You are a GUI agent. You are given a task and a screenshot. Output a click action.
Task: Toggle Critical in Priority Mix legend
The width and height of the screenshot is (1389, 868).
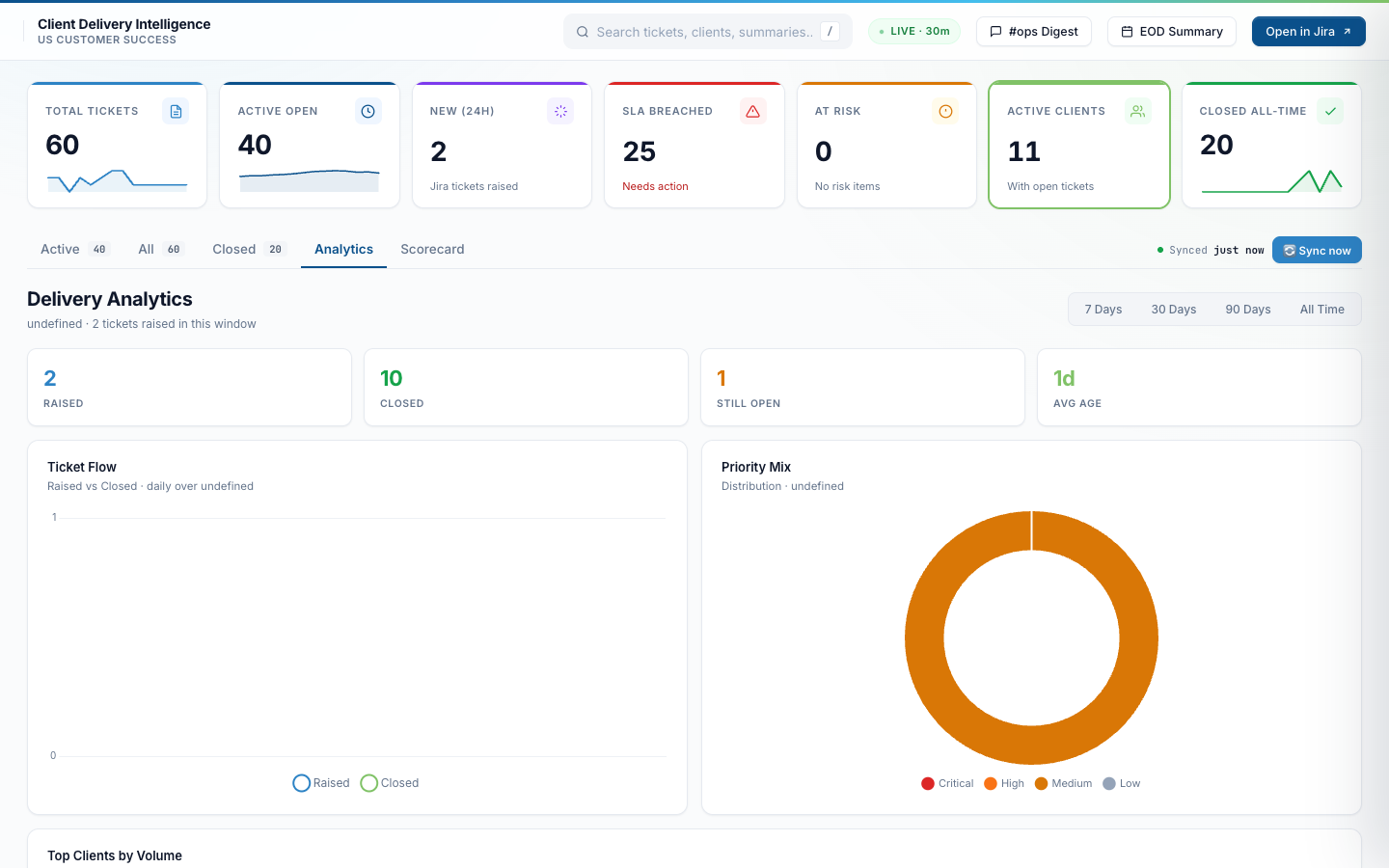[947, 783]
